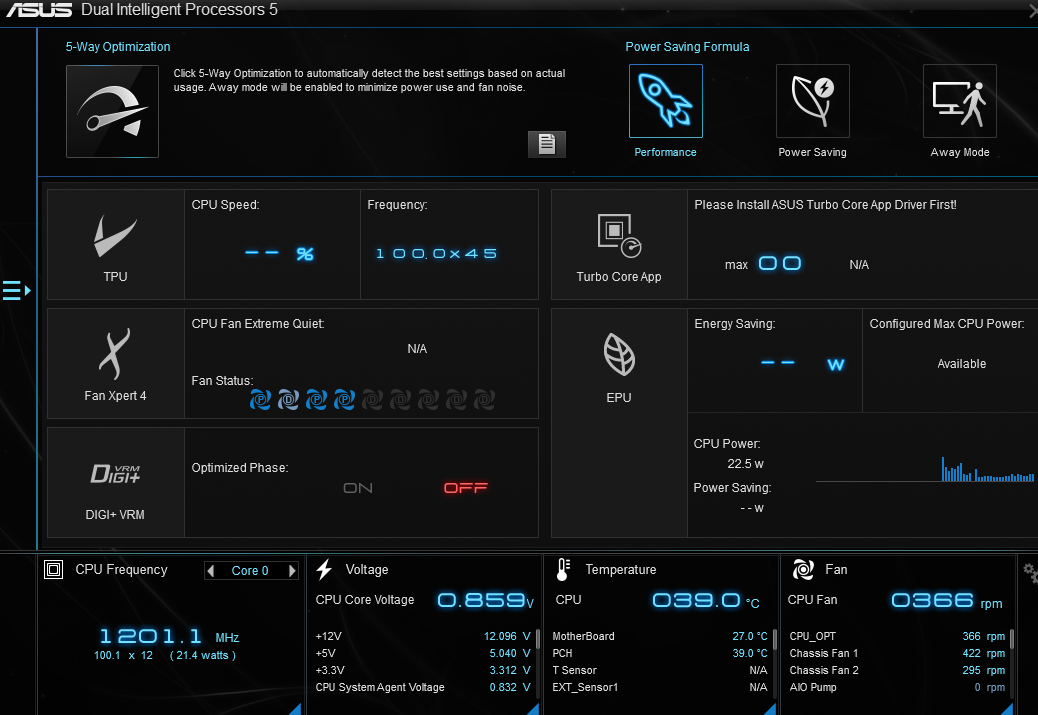
Task: Click the Configured Max CPU Power 'Available' text
Action: [962, 363]
